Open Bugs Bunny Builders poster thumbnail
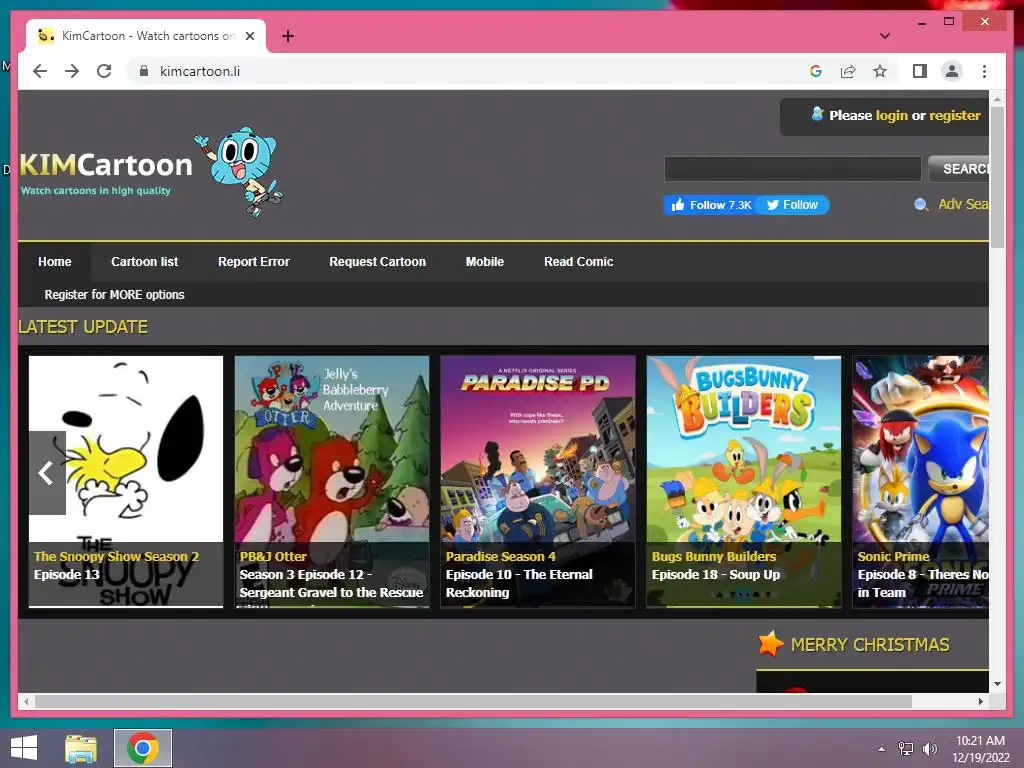The image size is (1024, 768). (x=744, y=481)
